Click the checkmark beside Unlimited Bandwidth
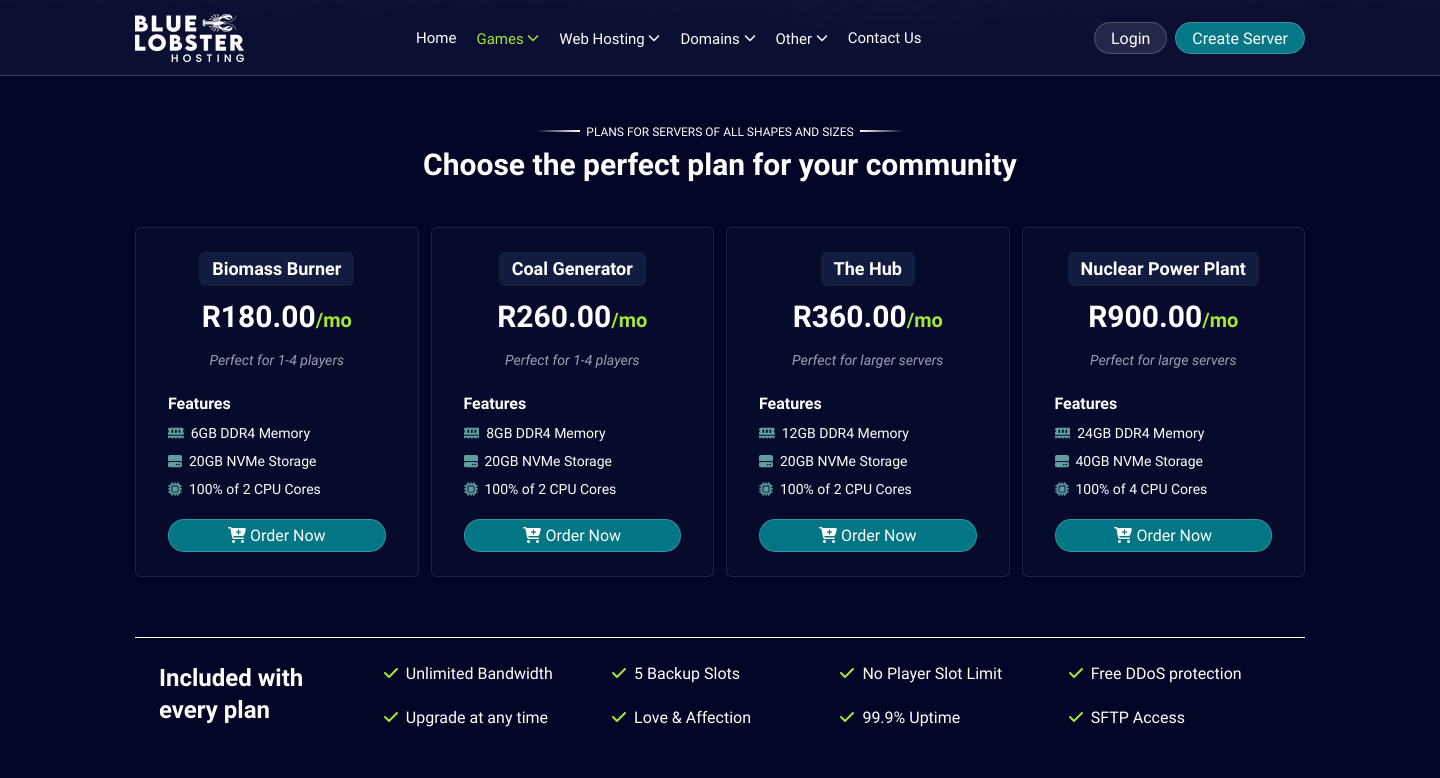This screenshot has width=1440, height=778. 391,673
